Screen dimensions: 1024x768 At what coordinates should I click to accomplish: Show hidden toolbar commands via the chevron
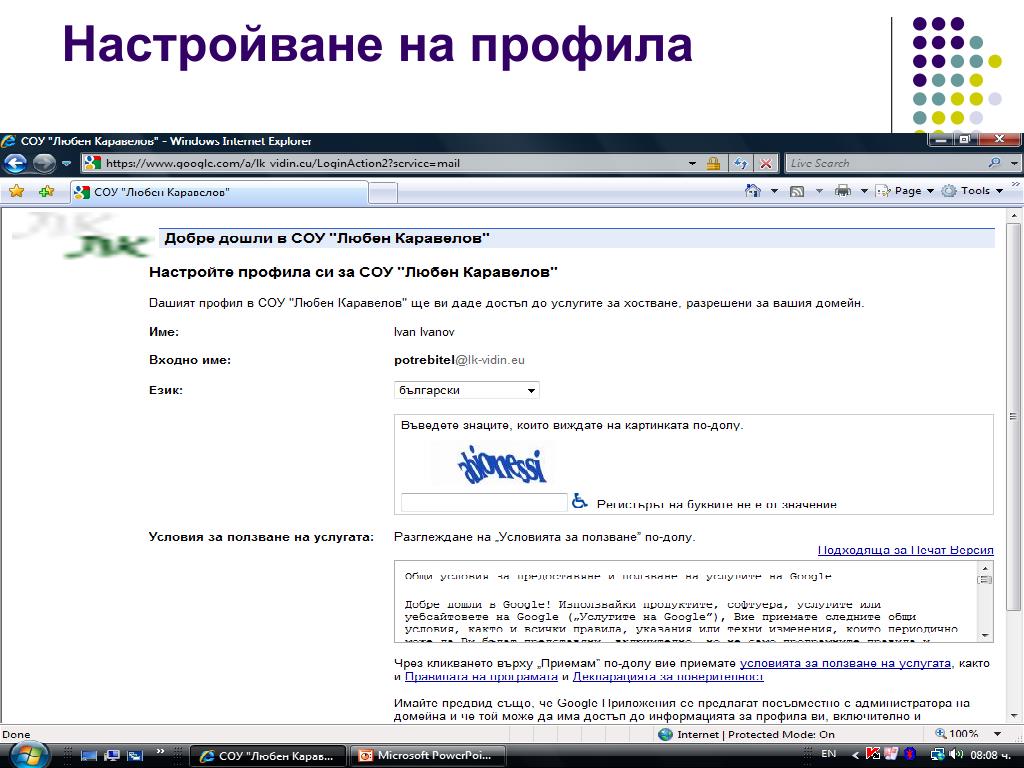click(1016, 185)
